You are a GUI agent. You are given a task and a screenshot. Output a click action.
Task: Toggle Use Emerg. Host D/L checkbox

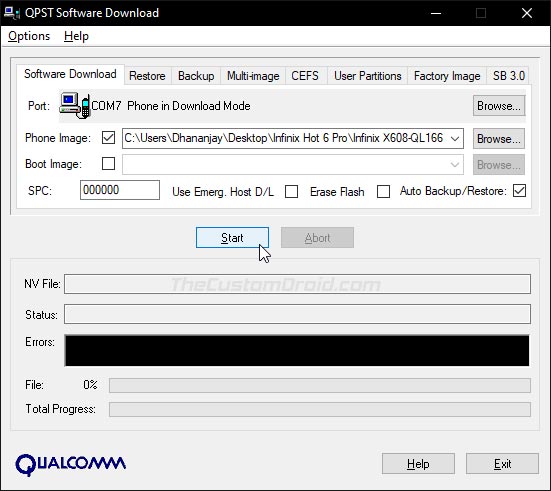(x=291, y=192)
